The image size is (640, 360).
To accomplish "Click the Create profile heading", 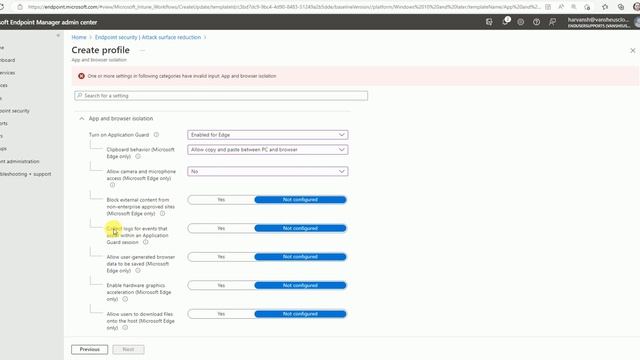I will click(100, 50).
